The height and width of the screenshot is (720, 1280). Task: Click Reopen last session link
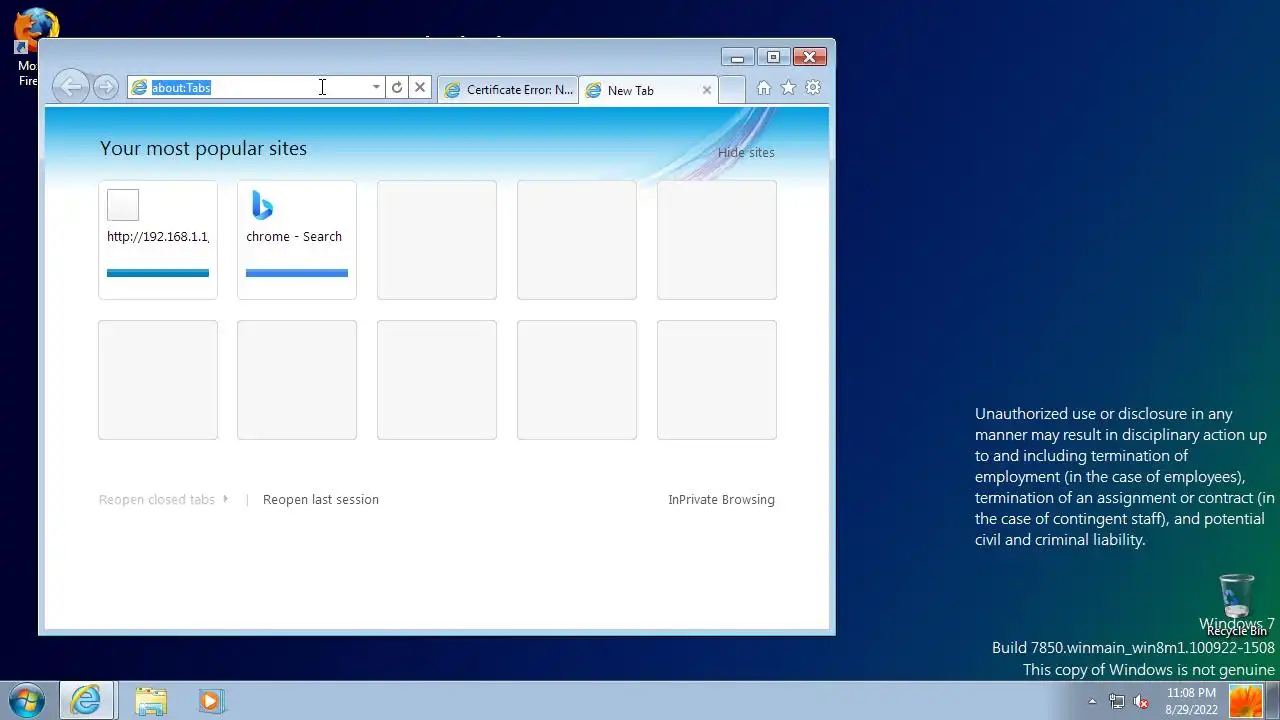[x=321, y=499]
